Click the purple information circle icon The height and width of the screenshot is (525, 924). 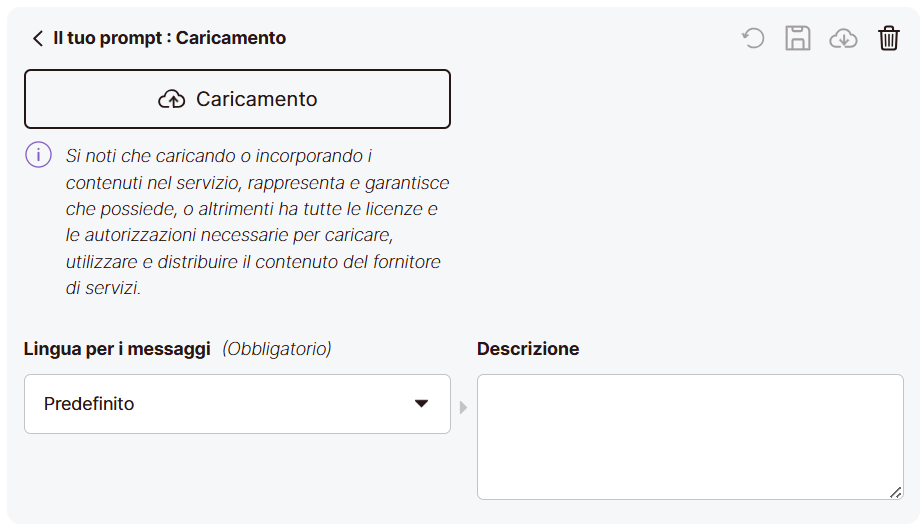pos(38,155)
